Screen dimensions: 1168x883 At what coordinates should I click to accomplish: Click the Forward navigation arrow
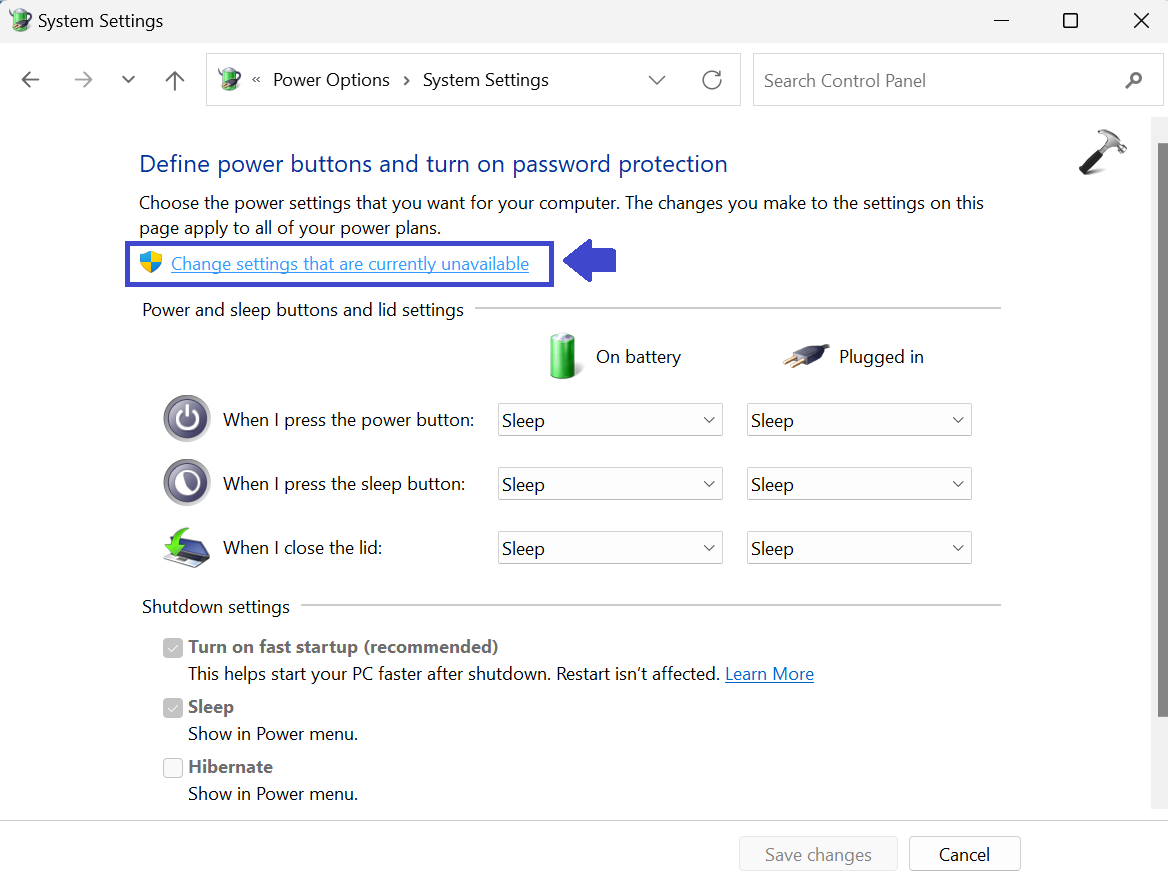point(83,80)
